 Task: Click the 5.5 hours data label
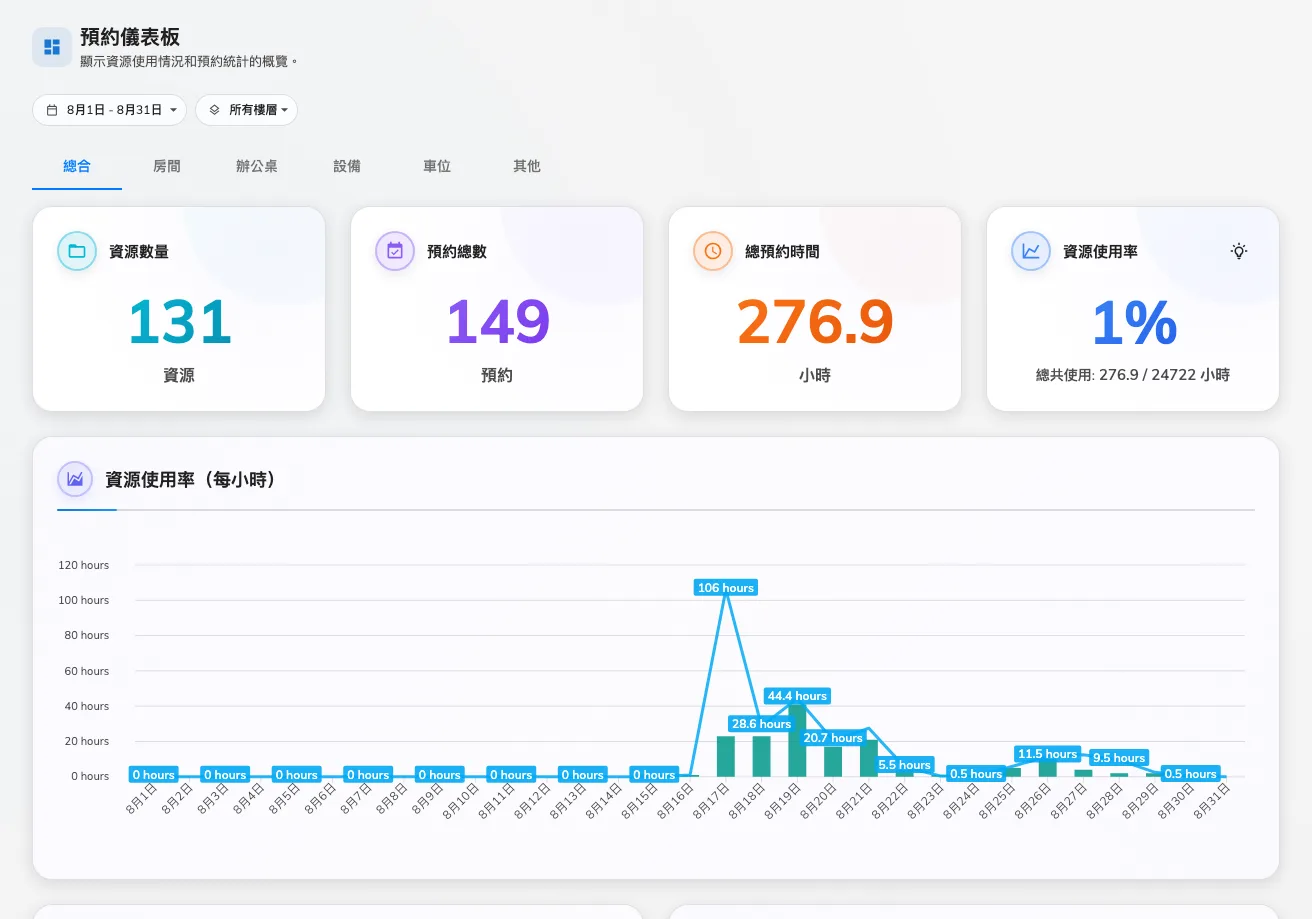click(x=904, y=765)
